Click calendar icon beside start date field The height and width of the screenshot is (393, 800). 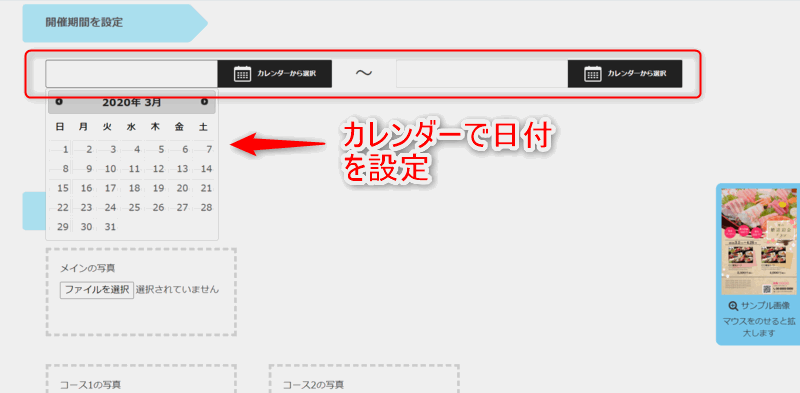click(242, 74)
